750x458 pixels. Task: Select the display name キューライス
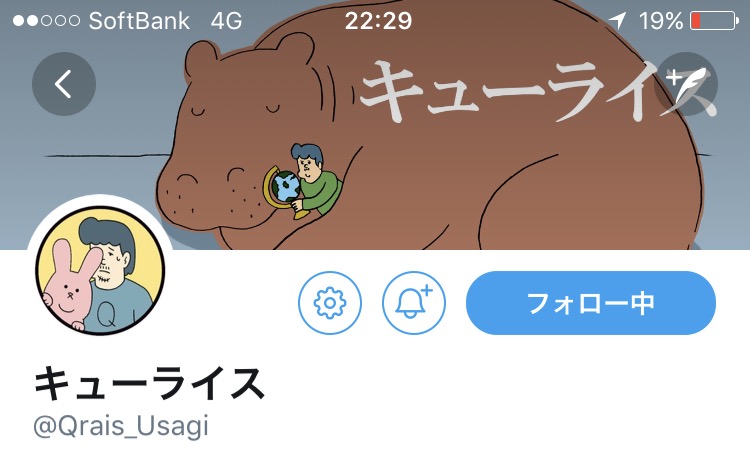[149, 383]
